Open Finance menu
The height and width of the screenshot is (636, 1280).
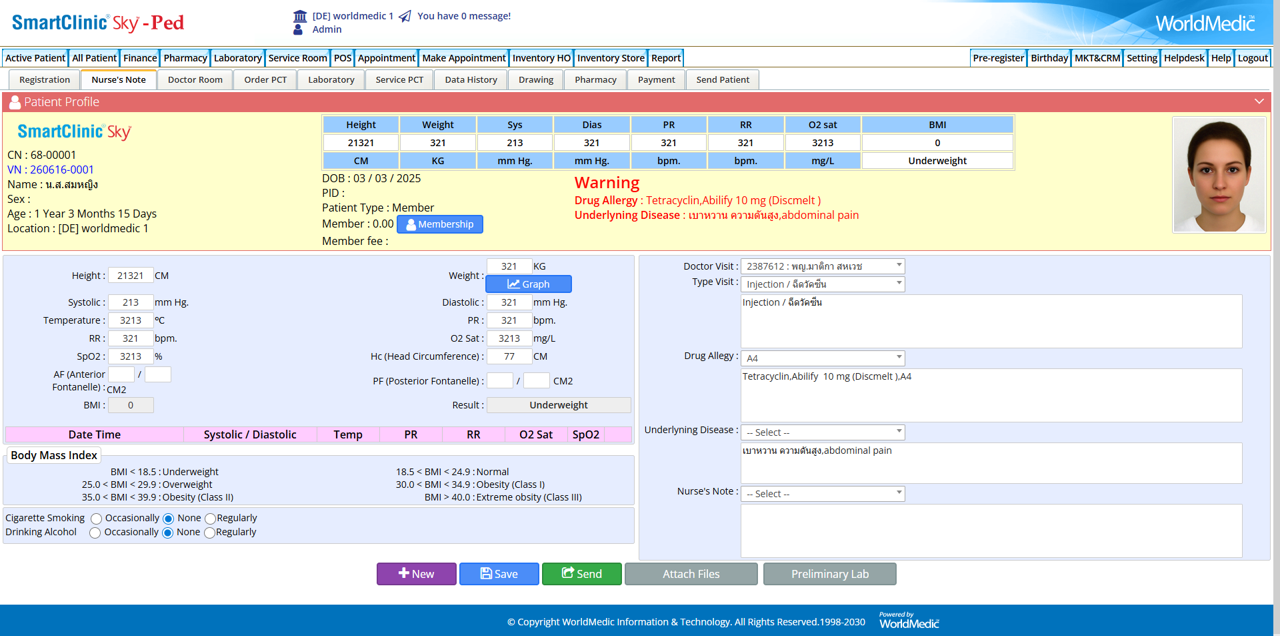pos(140,58)
